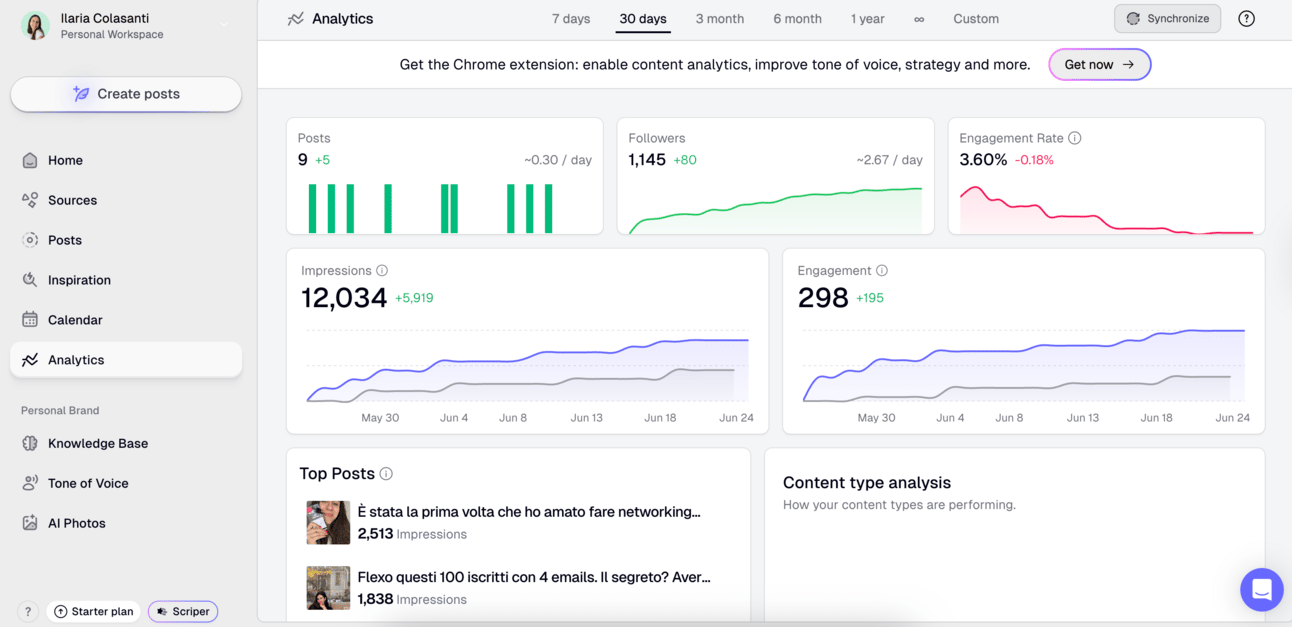The height and width of the screenshot is (627, 1292).
Task: Click the Scriper button
Action: (183, 611)
